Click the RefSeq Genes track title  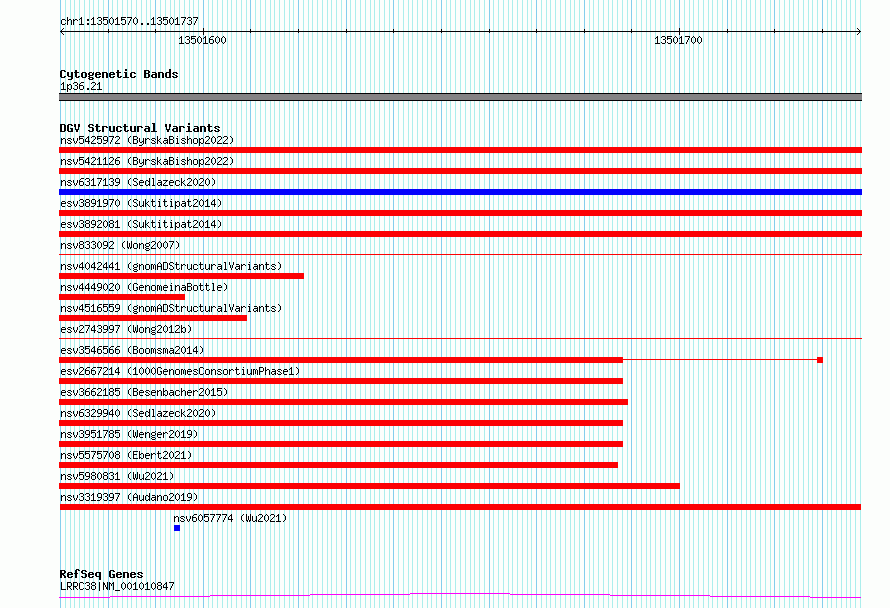[x=101, y=574]
